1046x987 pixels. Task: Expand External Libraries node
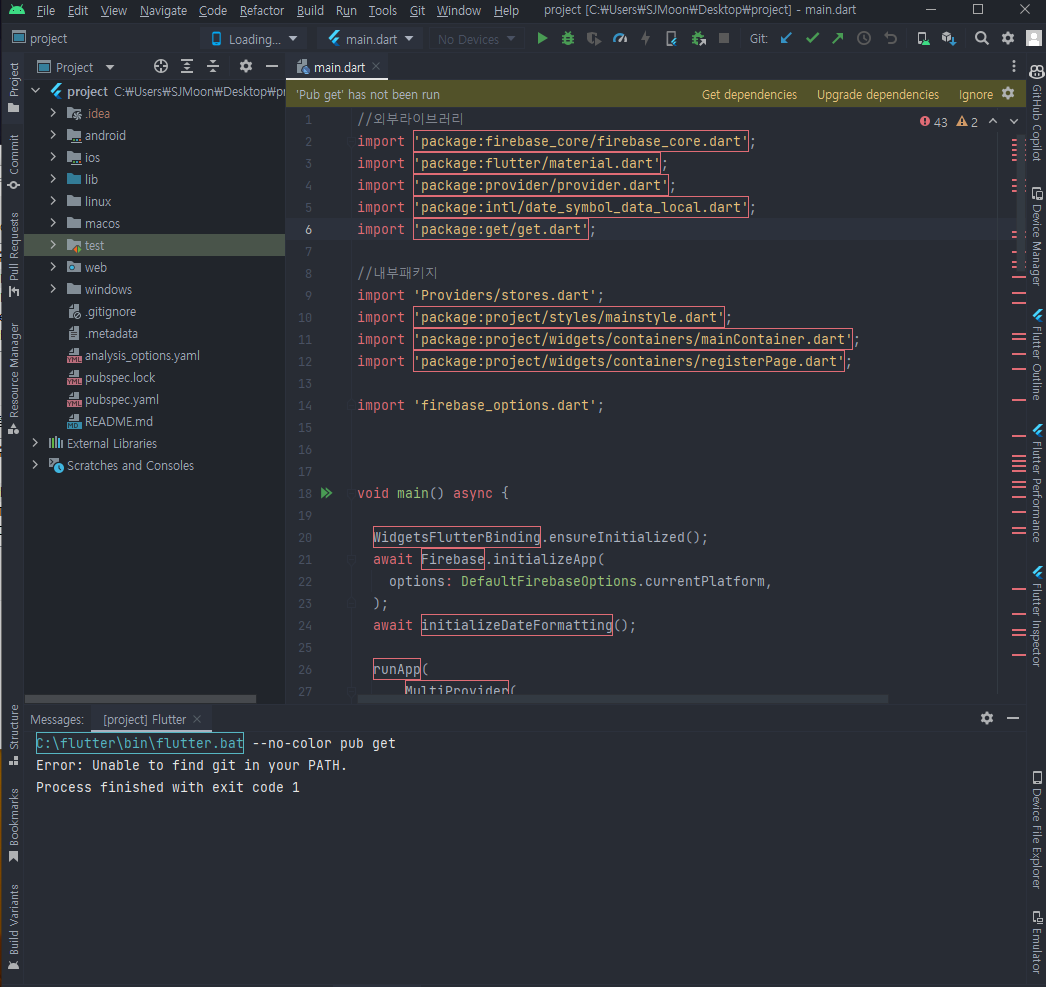point(35,443)
